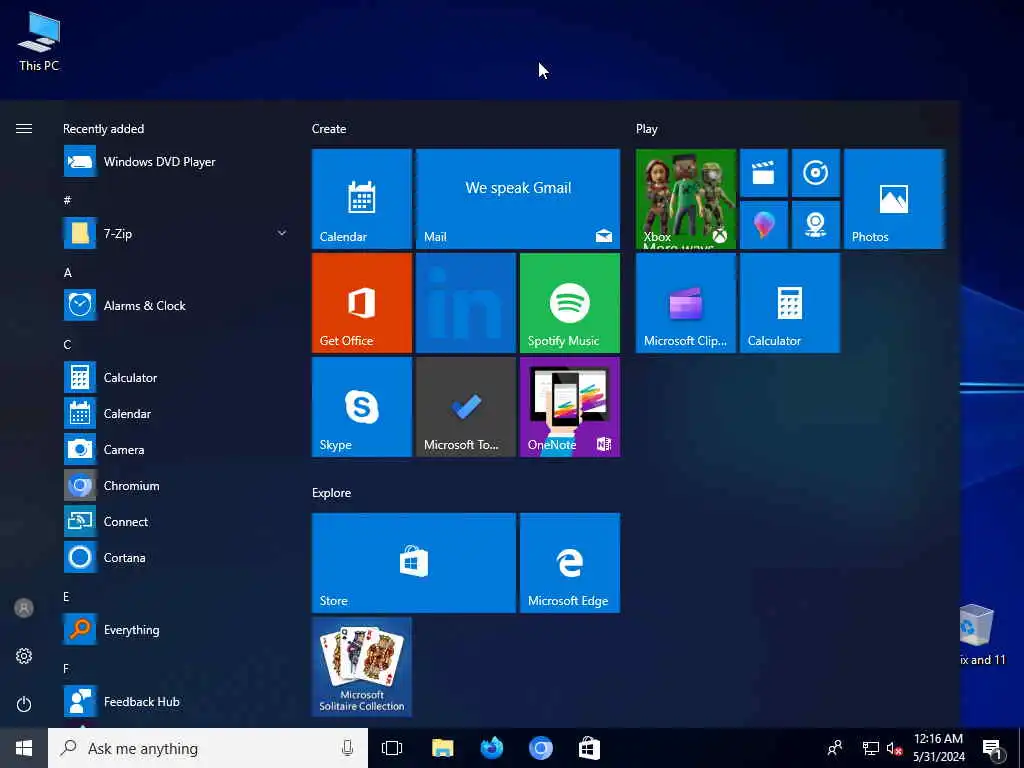1024x768 pixels.
Task: Open Cortana from the app list
Action: click(175, 557)
